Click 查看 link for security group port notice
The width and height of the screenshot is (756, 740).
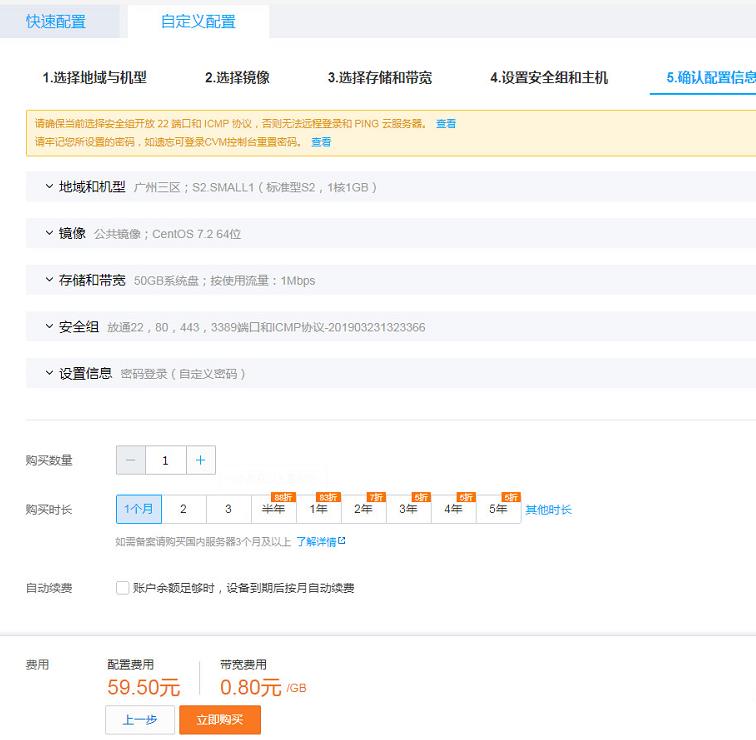(446, 124)
